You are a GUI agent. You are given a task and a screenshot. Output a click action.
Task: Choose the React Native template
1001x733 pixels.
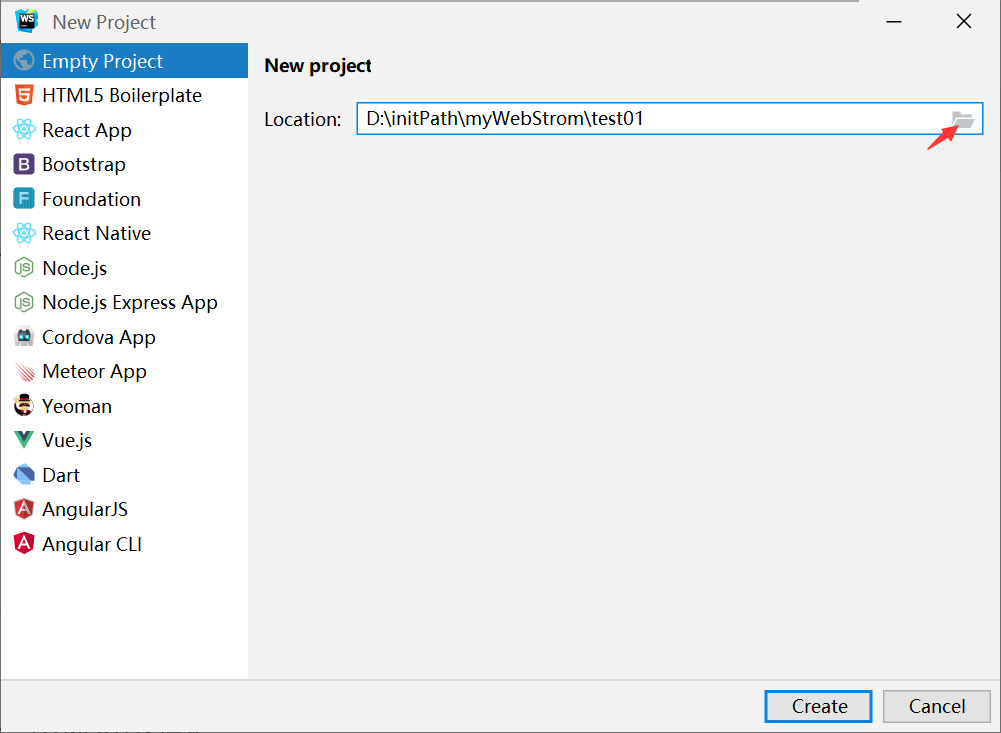tap(25, 233)
